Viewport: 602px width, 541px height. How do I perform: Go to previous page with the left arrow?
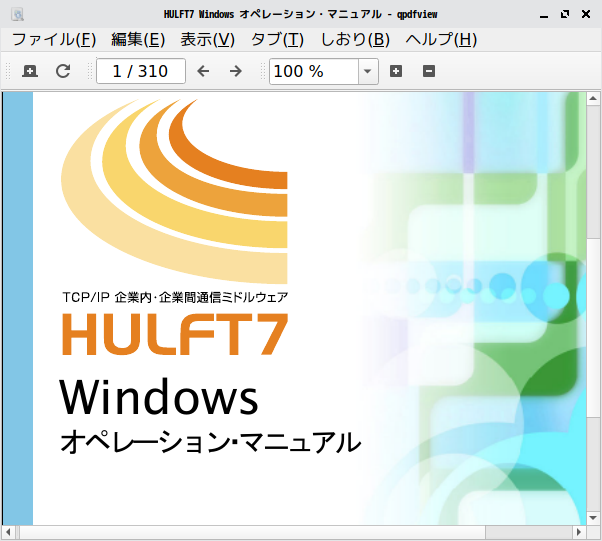click(x=203, y=71)
